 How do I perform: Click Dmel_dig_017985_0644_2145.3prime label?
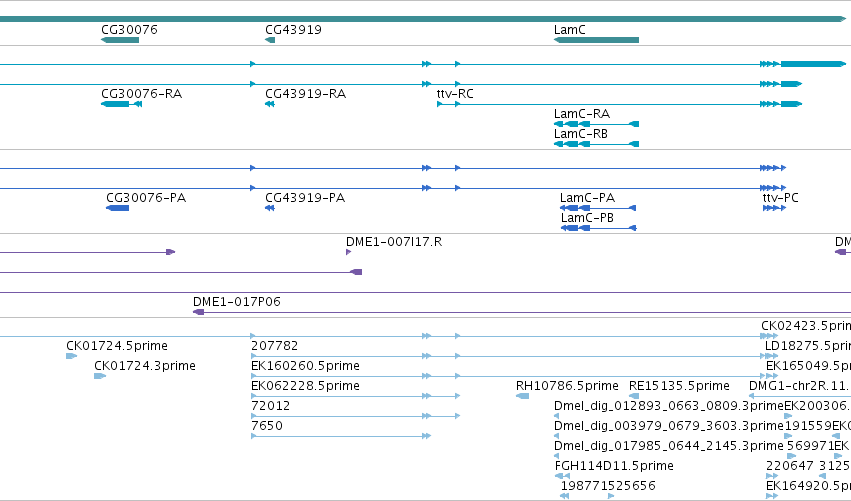[669, 445]
